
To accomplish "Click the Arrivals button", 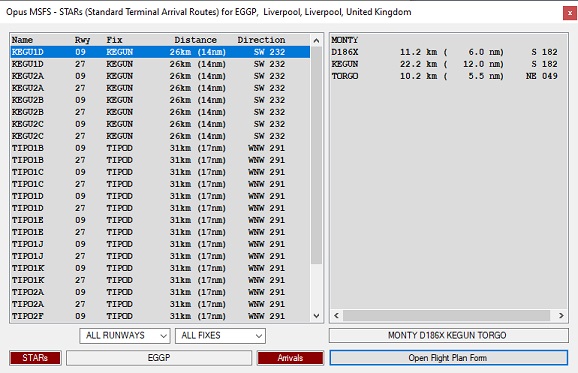I will click(290, 358).
